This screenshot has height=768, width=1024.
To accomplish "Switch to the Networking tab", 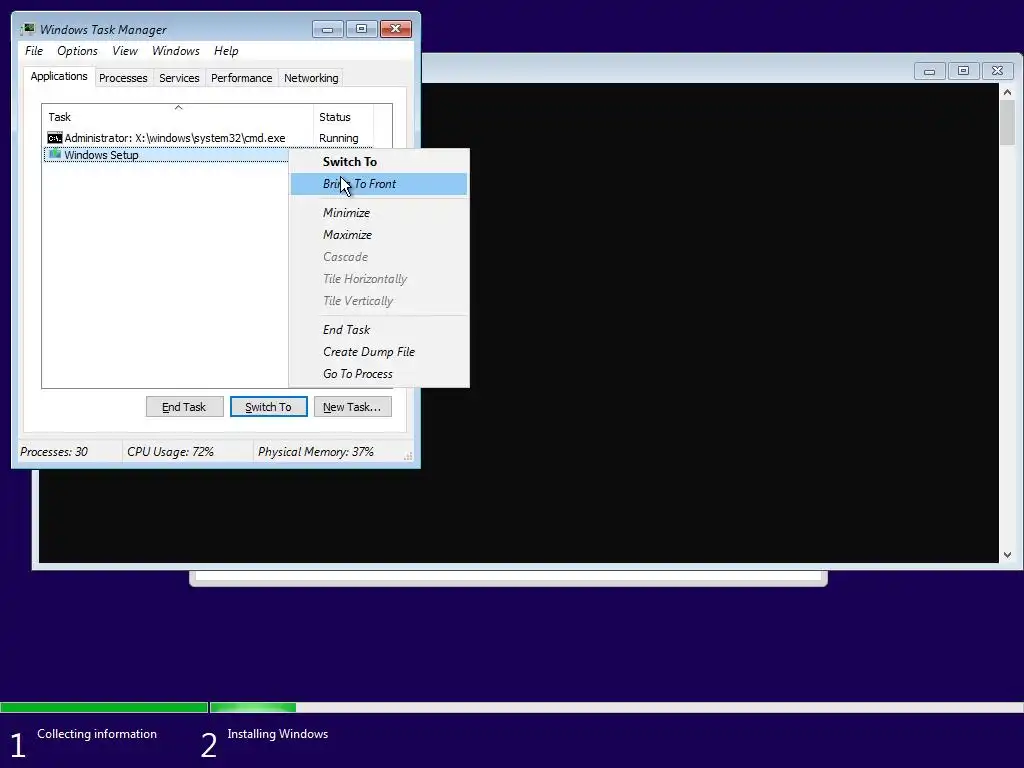I will [x=311, y=78].
